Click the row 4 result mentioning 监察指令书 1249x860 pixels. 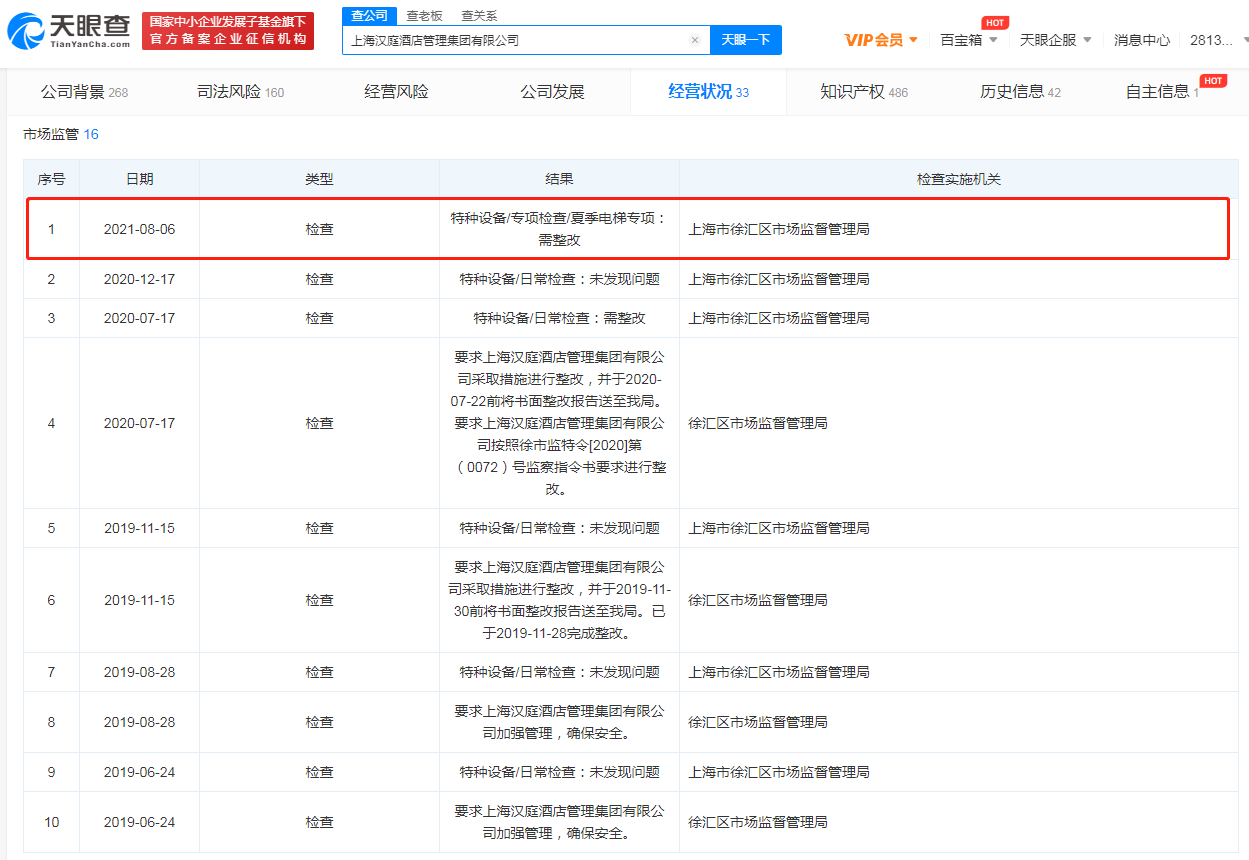[559, 423]
